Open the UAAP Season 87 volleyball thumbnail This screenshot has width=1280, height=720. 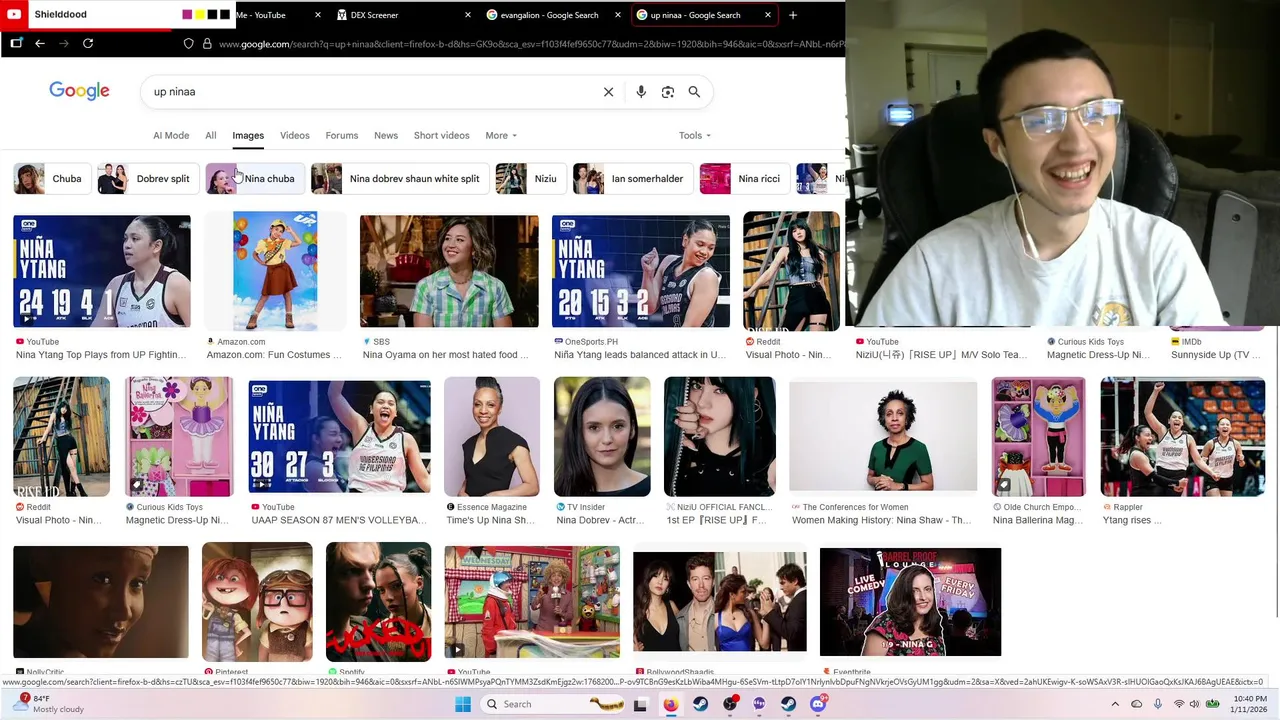pyautogui.click(x=339, y=436)
